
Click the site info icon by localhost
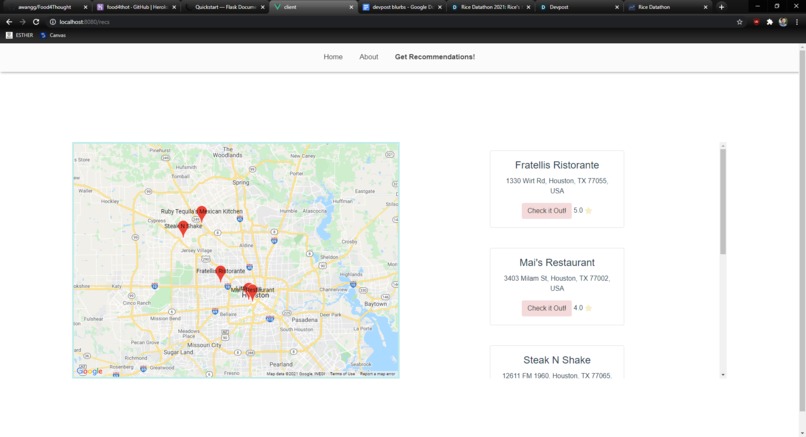(52, 22)
